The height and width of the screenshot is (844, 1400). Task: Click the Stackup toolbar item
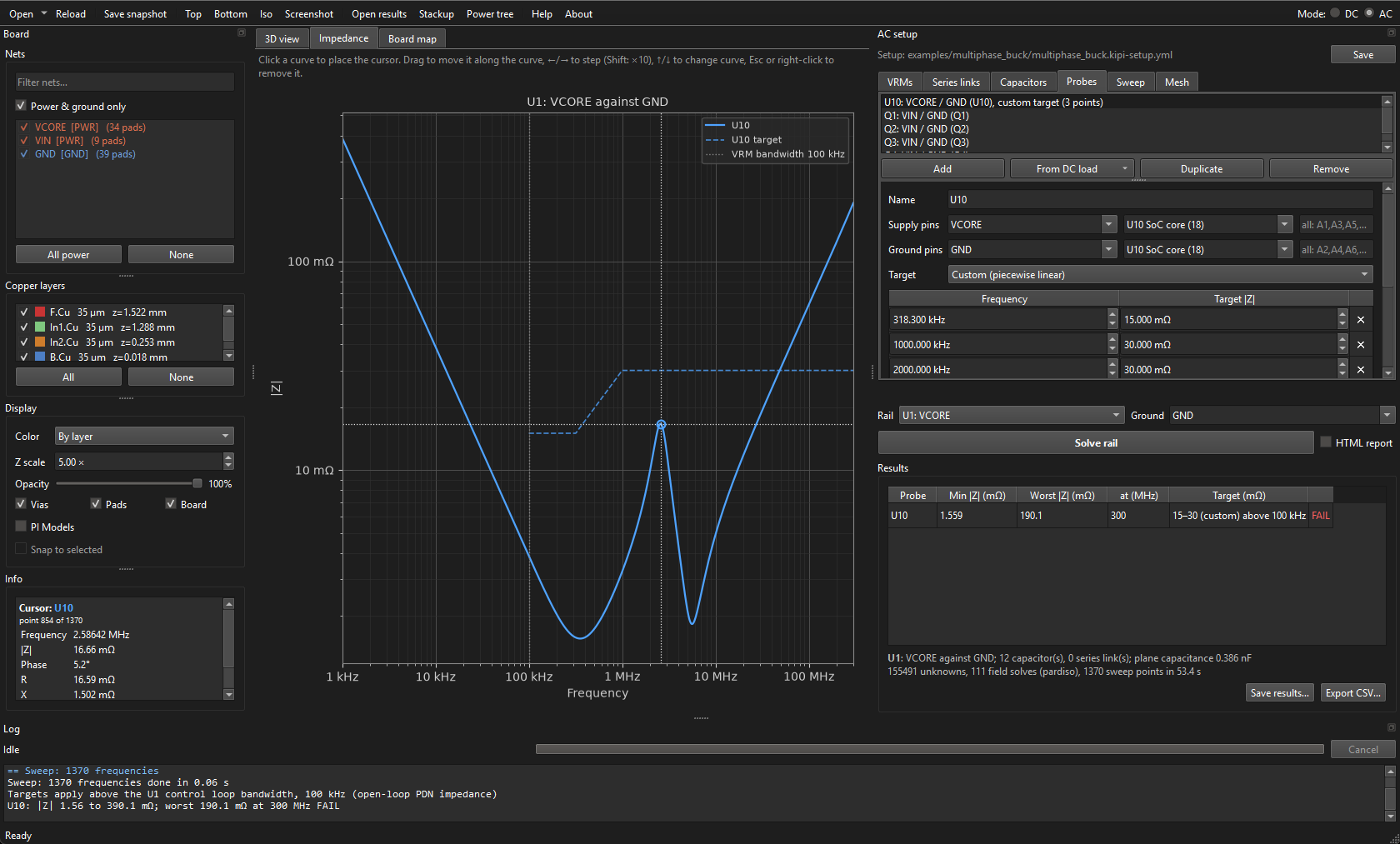coord(436,14)
